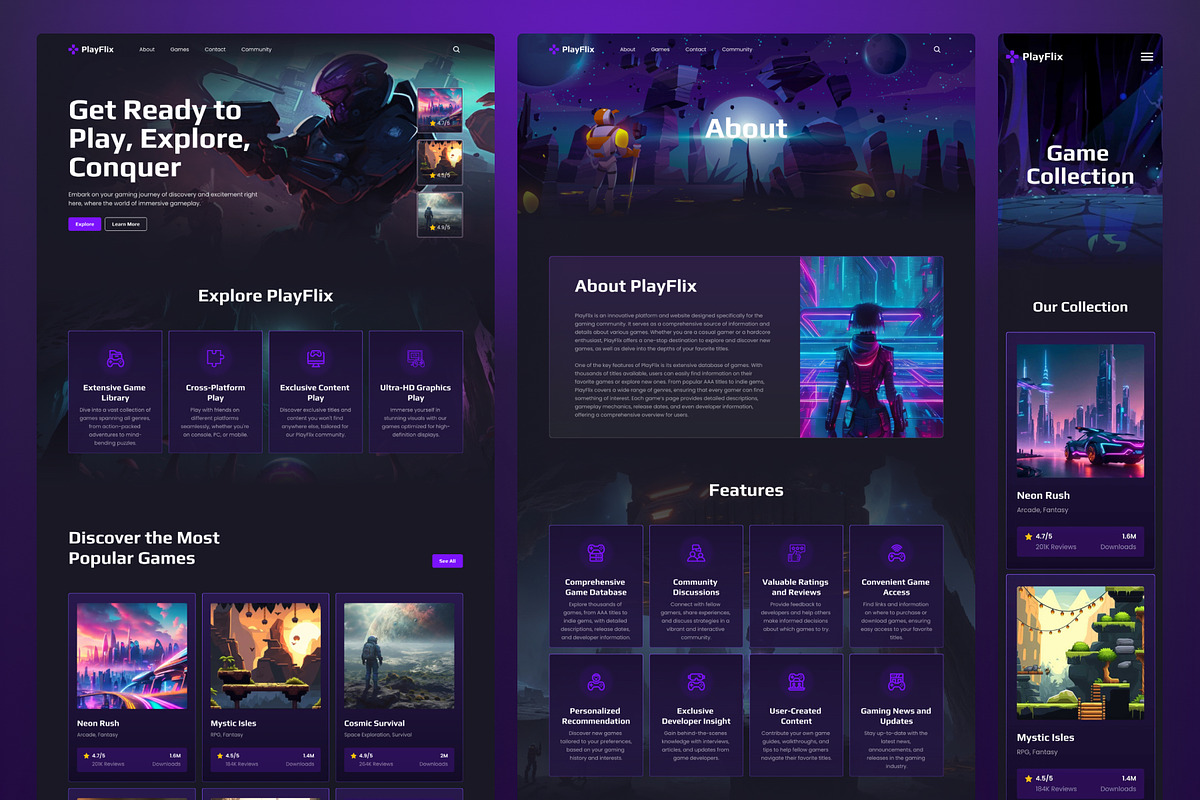The height and width of the screenshot is (800, 1200).
Task: Click the Cross-Platform Play puzzle icon
Action: point(215,358)
